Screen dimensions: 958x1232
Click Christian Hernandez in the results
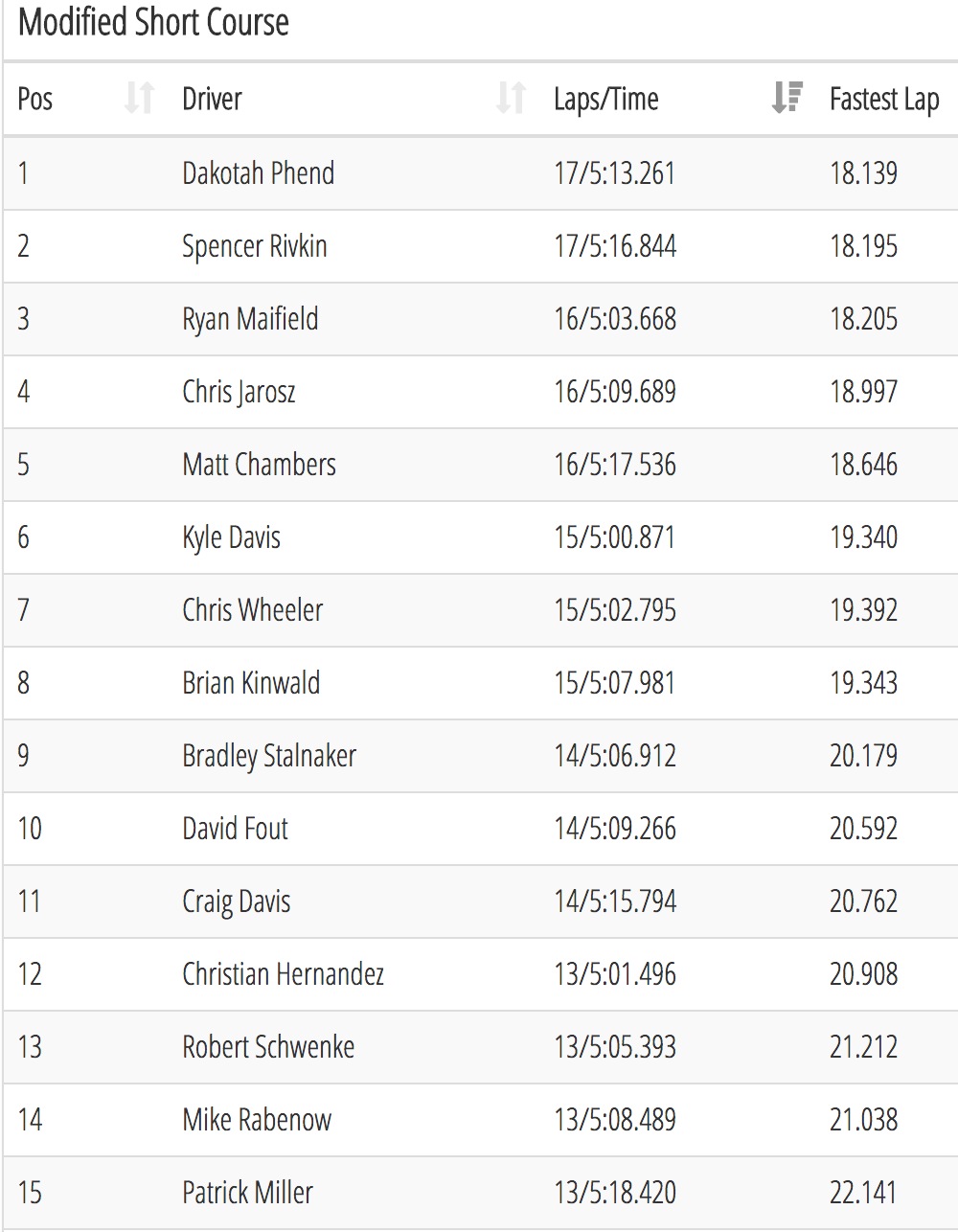[x=283, y=974]
